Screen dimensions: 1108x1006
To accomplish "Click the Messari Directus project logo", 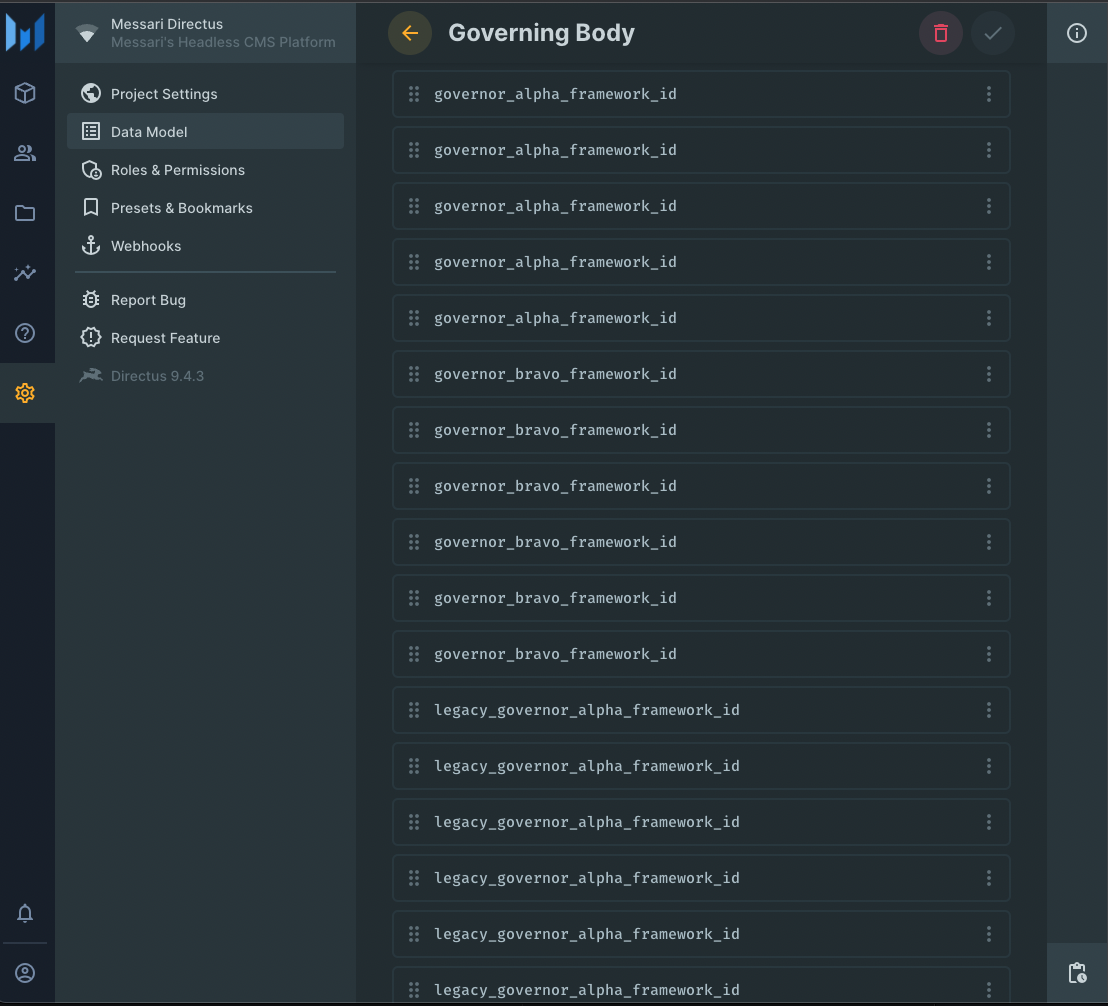I will point(87,33).
